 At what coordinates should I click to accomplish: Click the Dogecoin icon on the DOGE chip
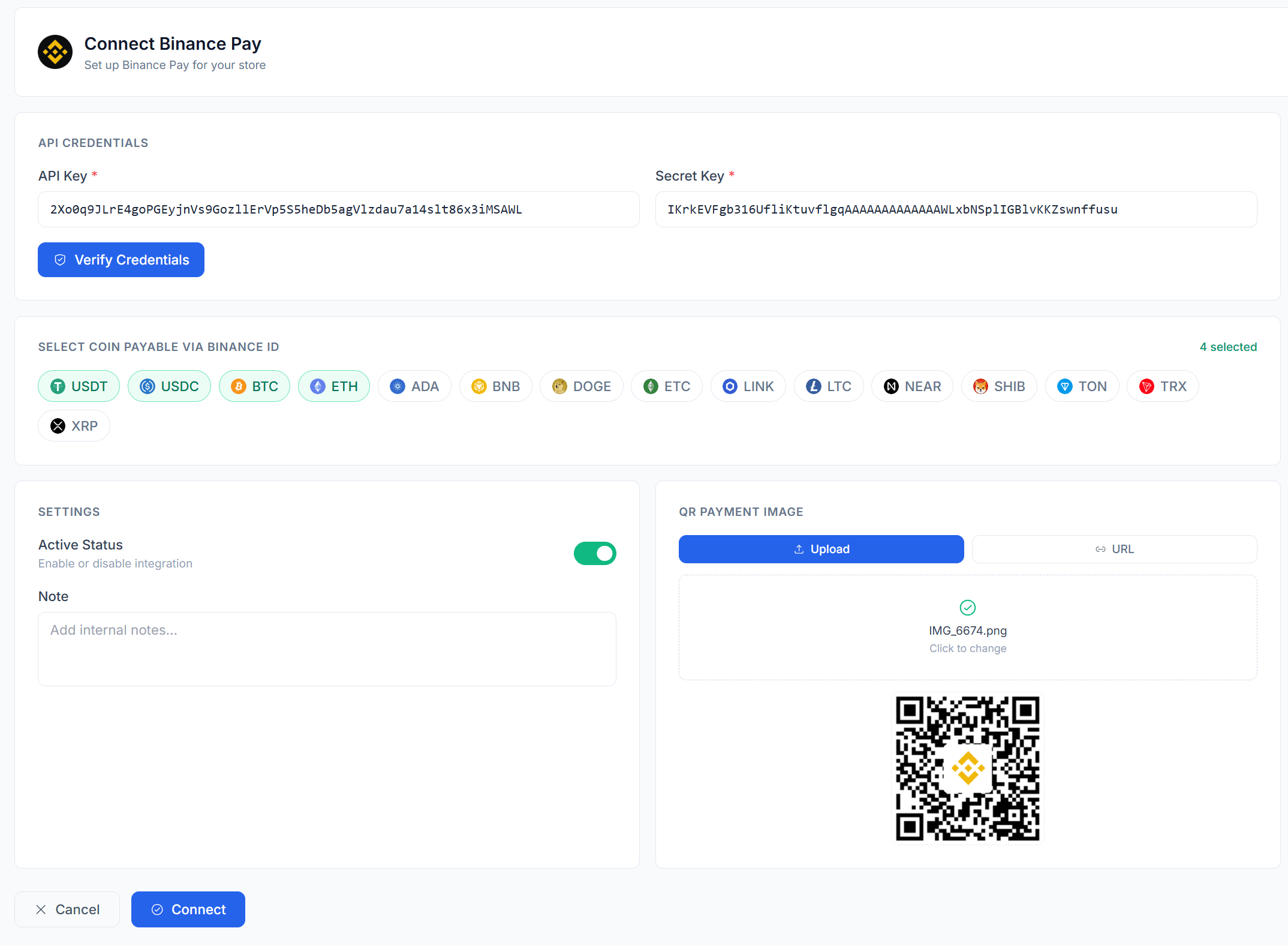point(559,386)
